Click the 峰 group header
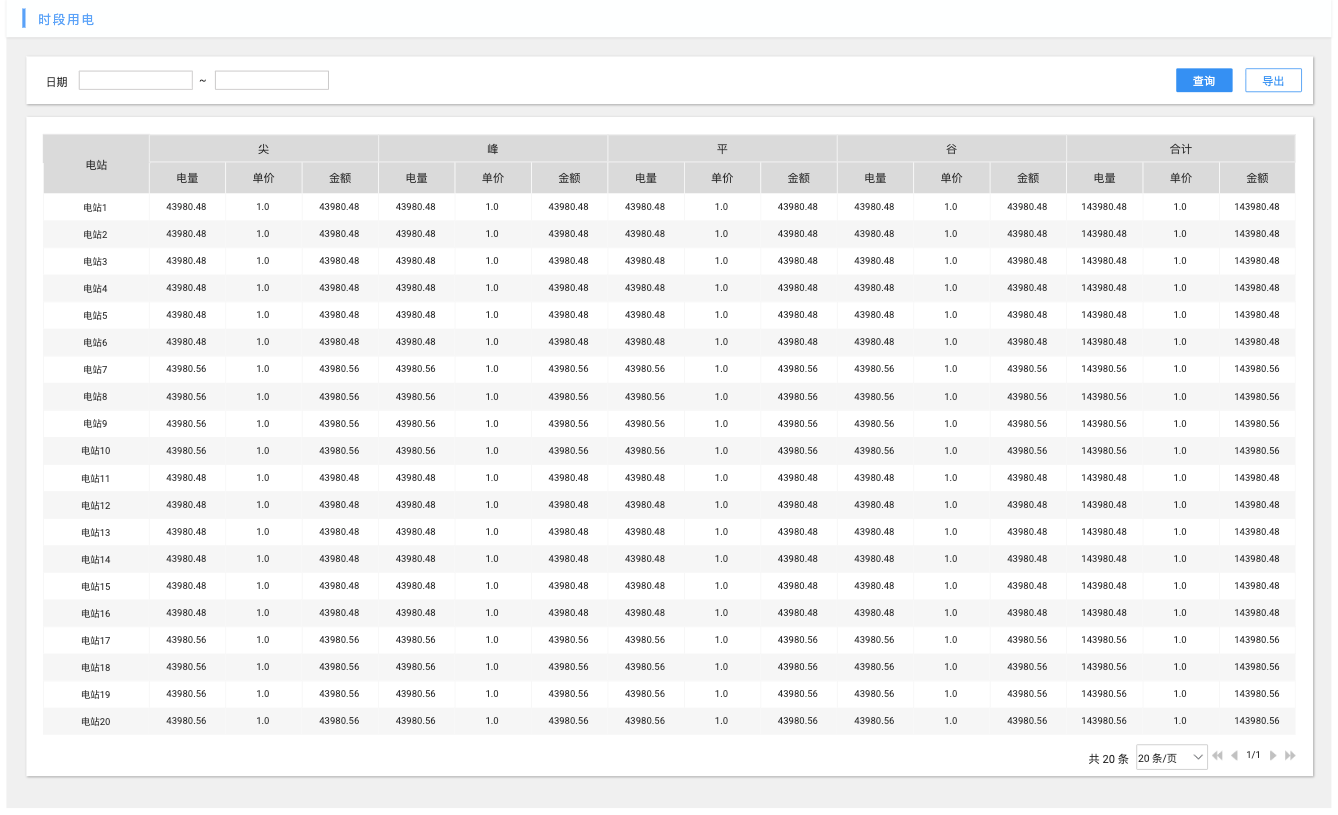Image resolution: width=1338 pixels, height=815 pixels. pyautogui.click(x=493, y=149)
